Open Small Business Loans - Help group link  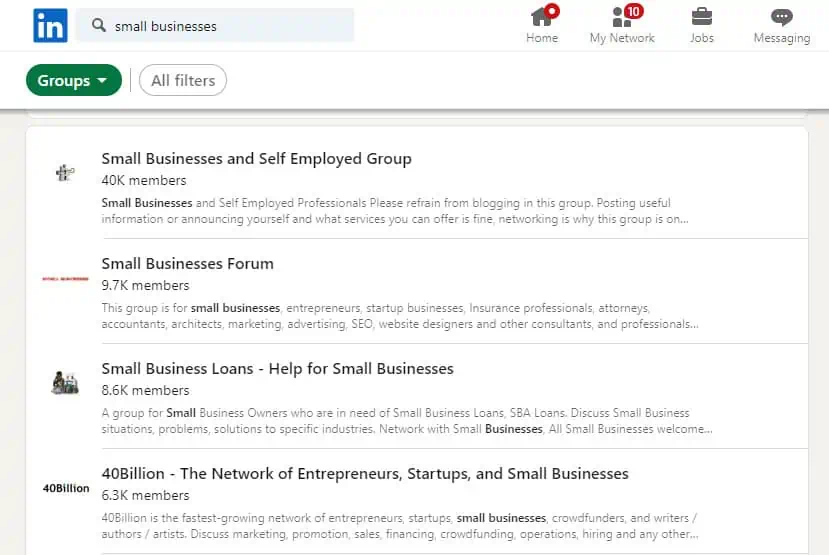point(277,369)
